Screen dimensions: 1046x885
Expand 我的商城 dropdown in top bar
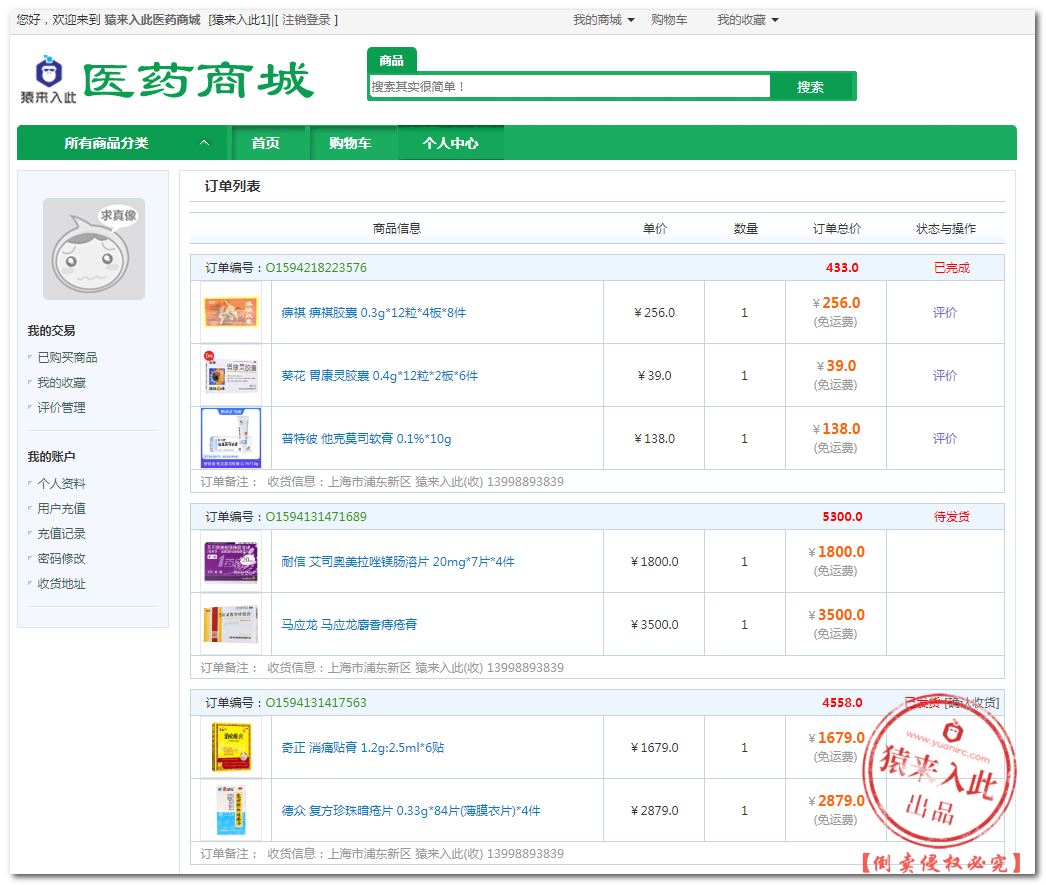point(603,20)
